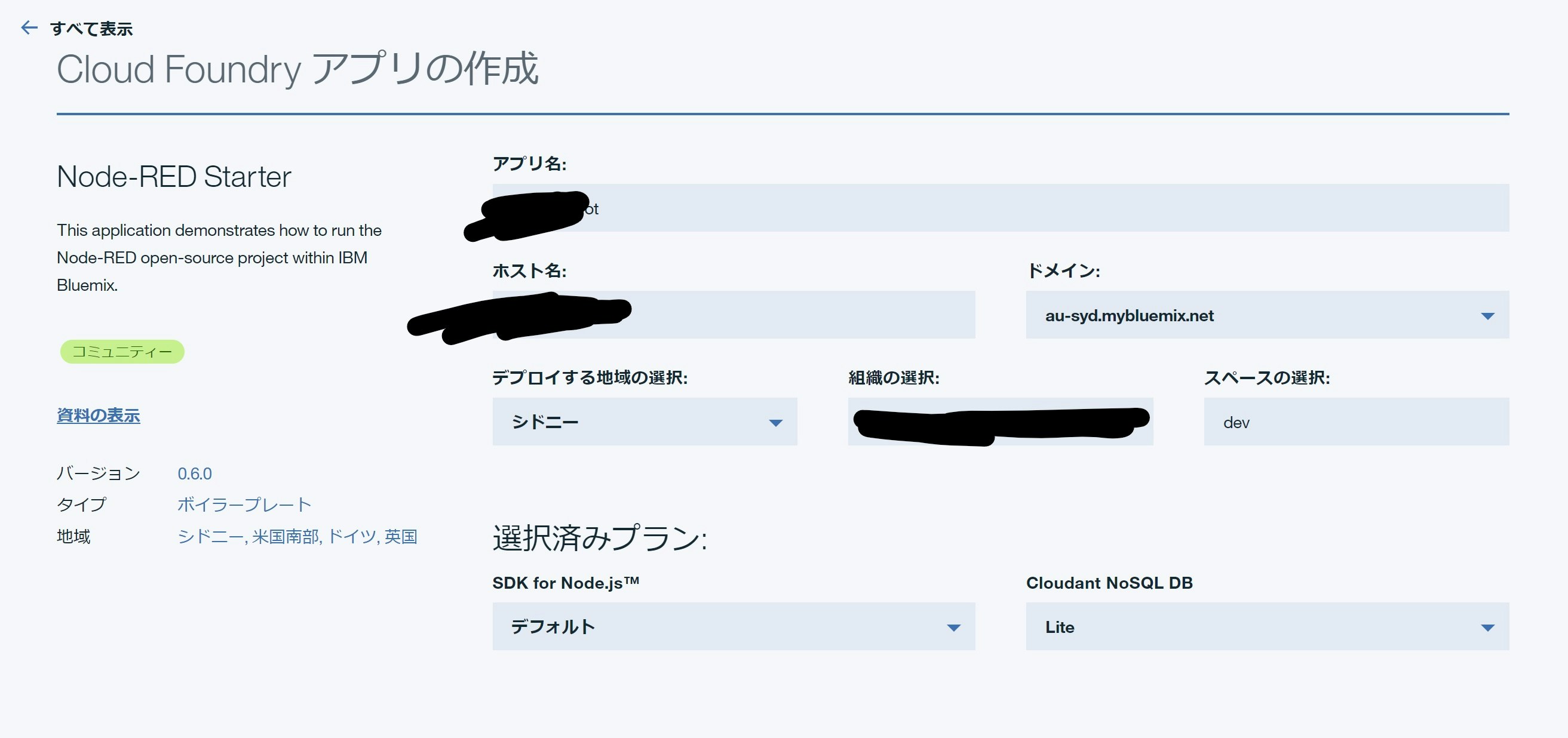Click the ドメイン dropdown arrow

[1487, 316]
